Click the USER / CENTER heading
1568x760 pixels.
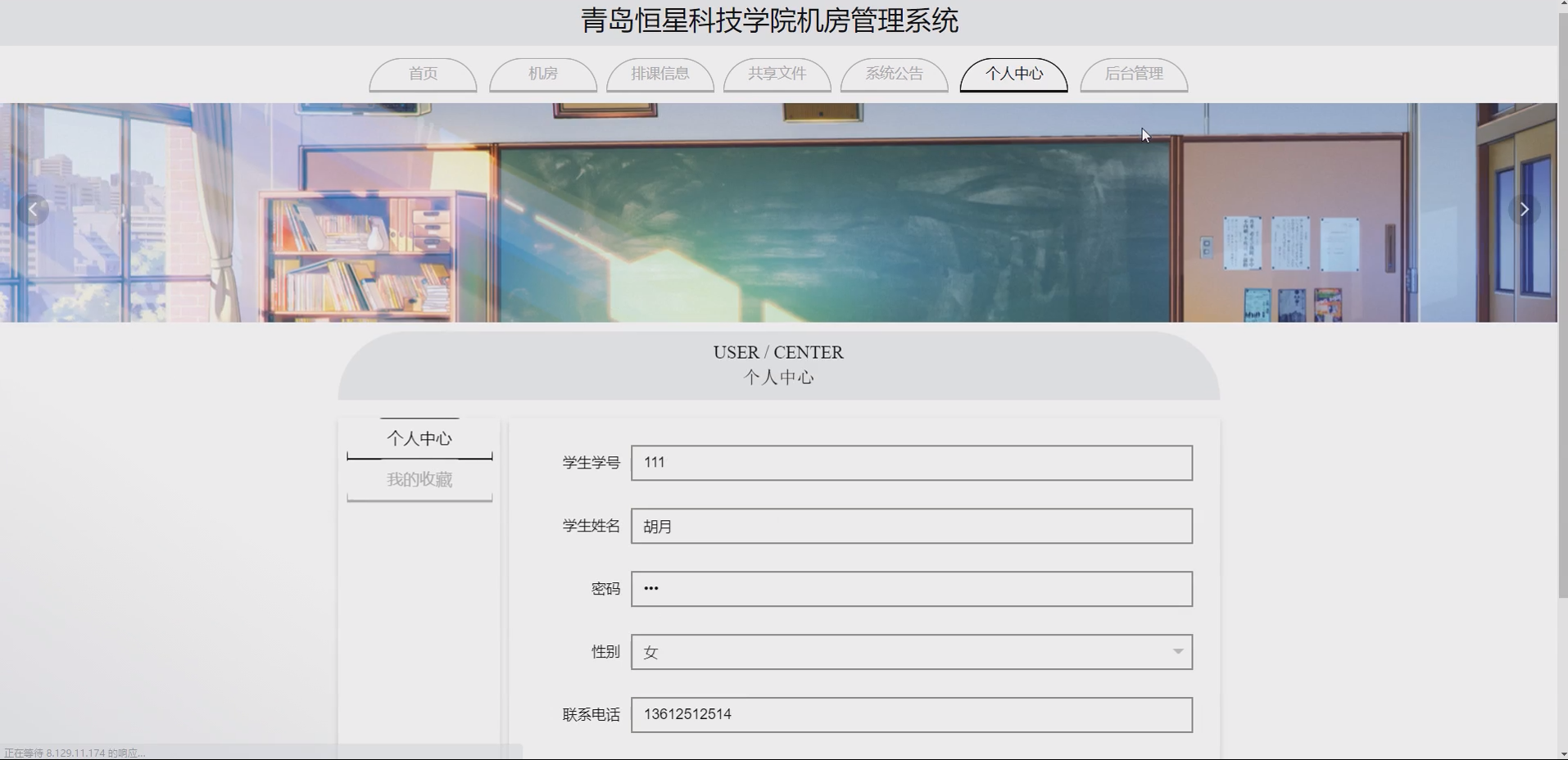778,352
